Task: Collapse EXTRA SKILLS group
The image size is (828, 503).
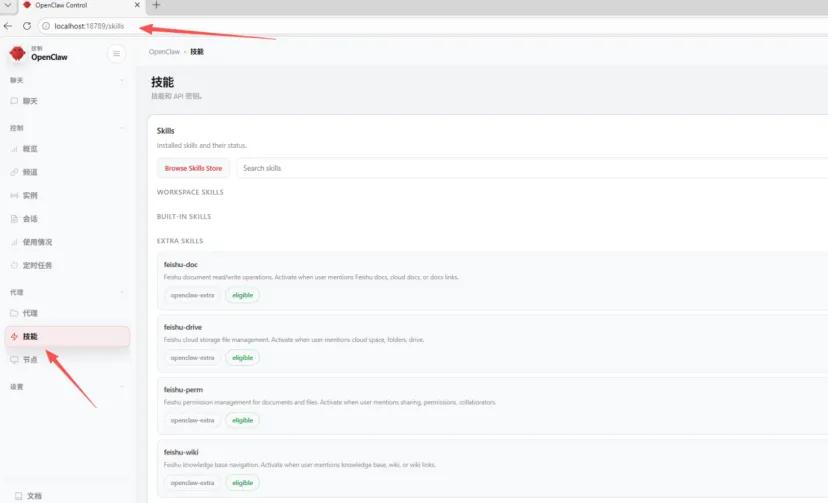Action: point(180,241)
